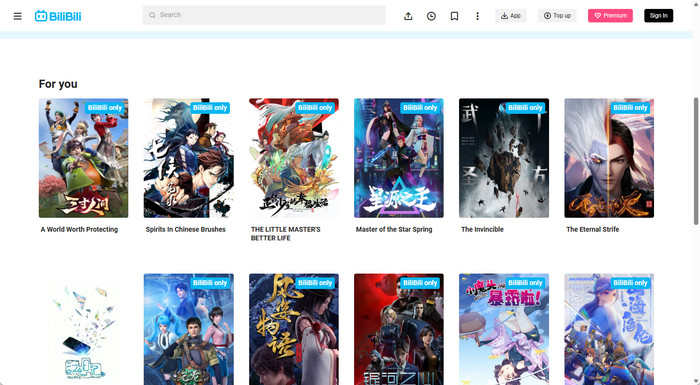Focus the Search input field
Viewport: 700px width, 385px height.
[264, 15]
